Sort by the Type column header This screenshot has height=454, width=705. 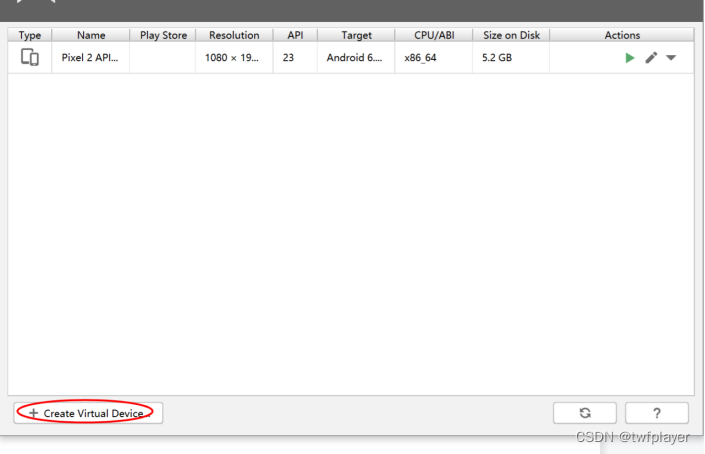pos(30,35)
